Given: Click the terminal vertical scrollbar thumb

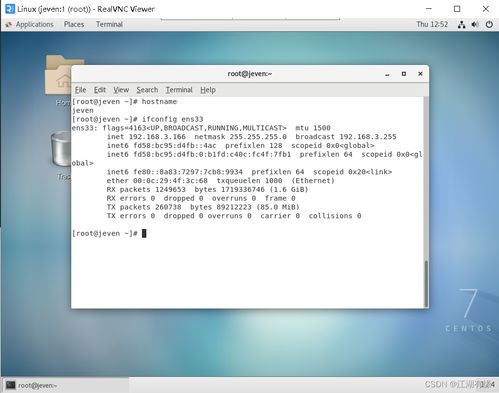Looking at the screenshot, I should coord(426,284).
